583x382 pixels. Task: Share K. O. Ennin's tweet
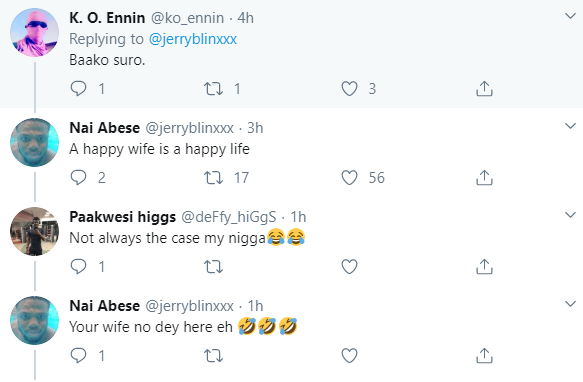[484, 89]
